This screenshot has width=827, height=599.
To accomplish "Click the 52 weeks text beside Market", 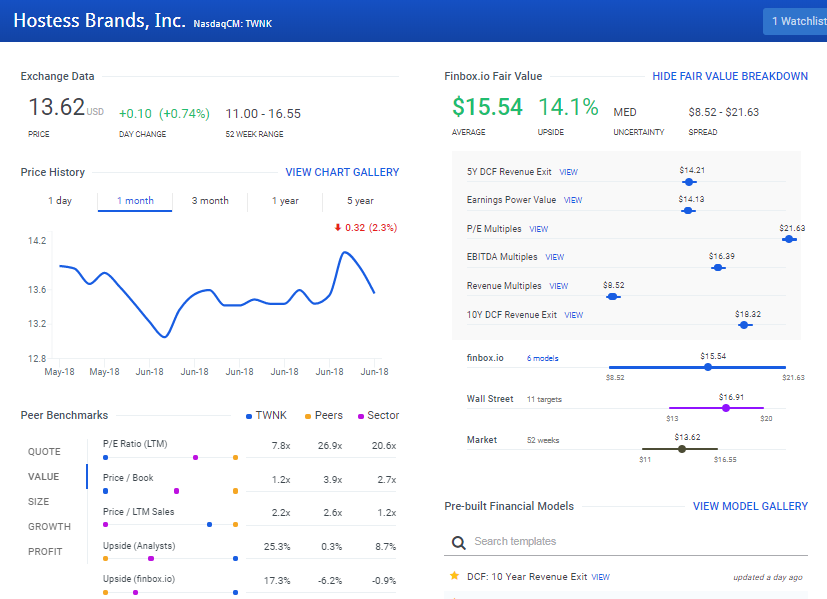I will [x=543, y=440].
